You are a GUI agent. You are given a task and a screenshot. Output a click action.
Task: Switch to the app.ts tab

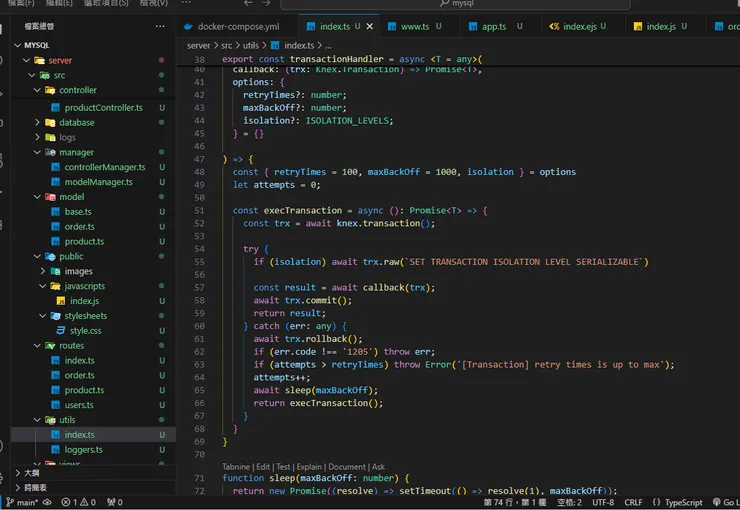493,26
